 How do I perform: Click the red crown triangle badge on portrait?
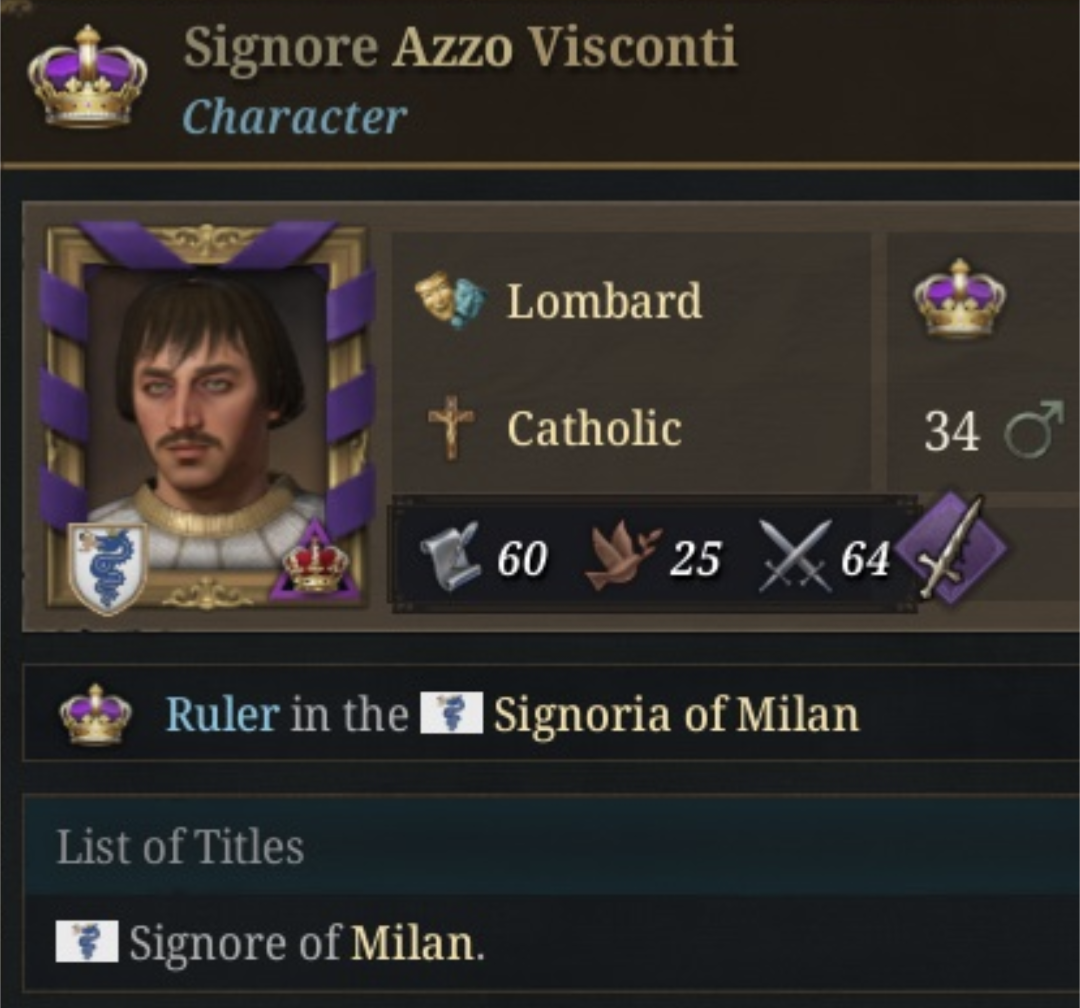tap(315, 563)
